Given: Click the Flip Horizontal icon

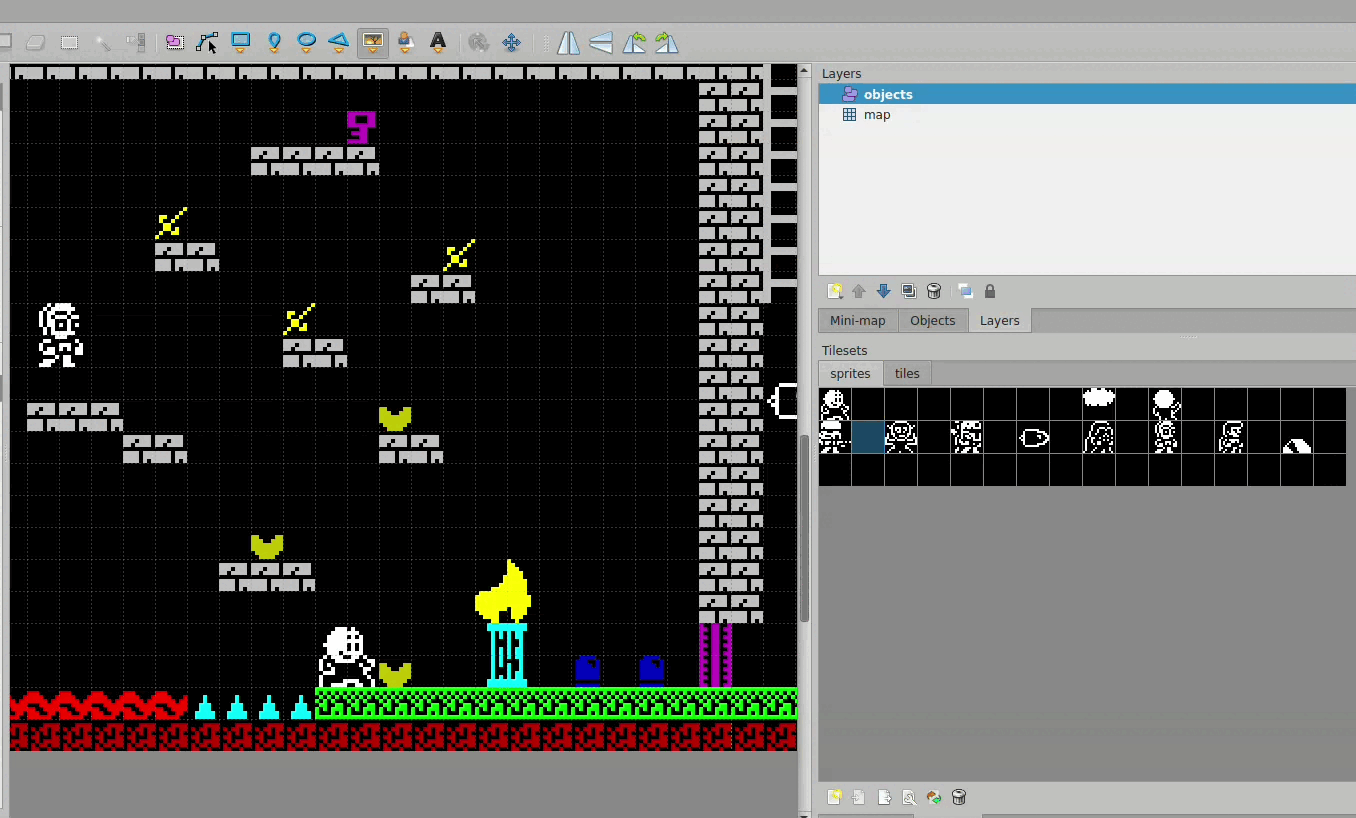Looking at the screenshot, I should tap(568, 42).
